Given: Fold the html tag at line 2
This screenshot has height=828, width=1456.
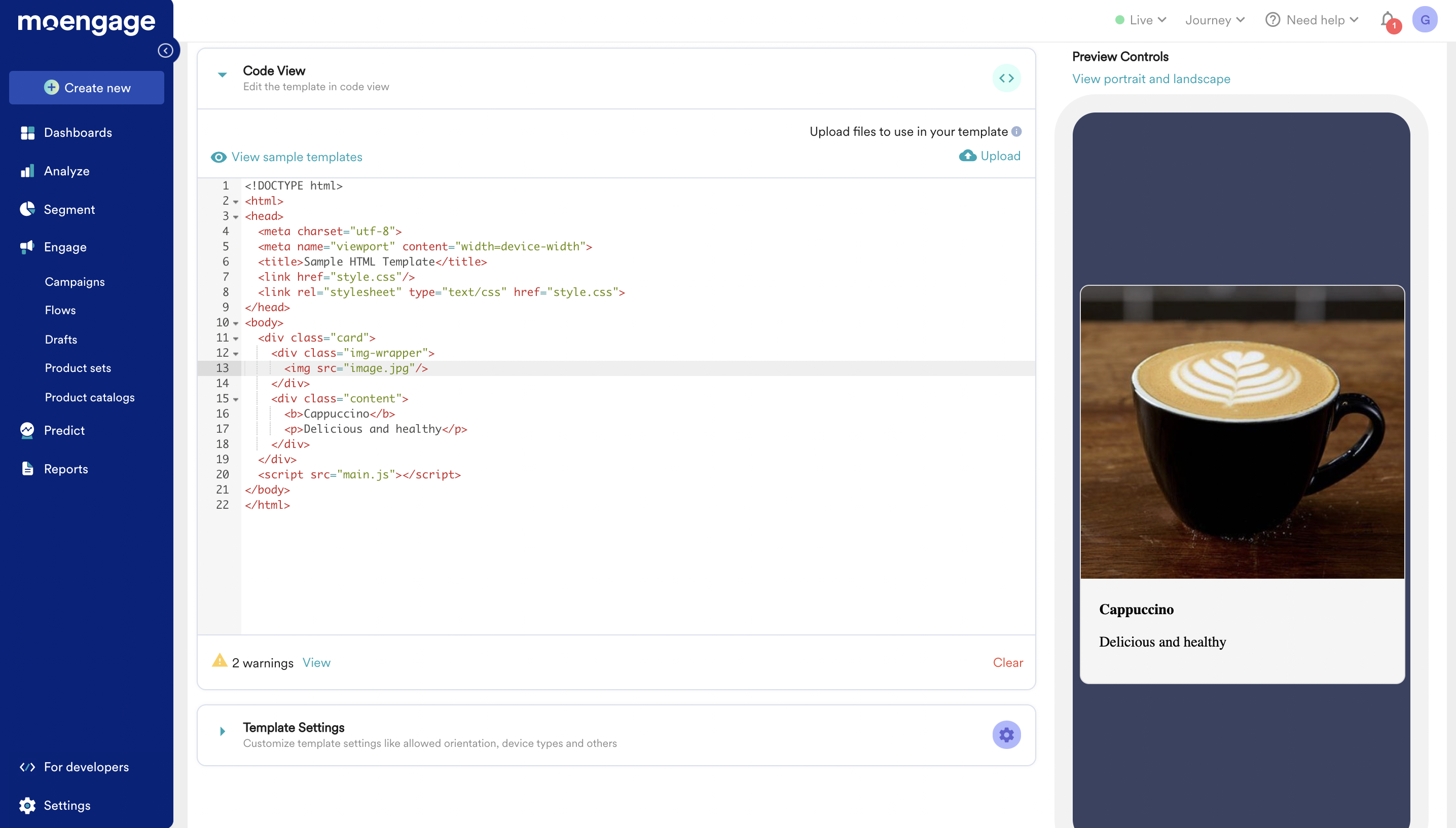Looking at the screenshot, I should pos(235,201).
